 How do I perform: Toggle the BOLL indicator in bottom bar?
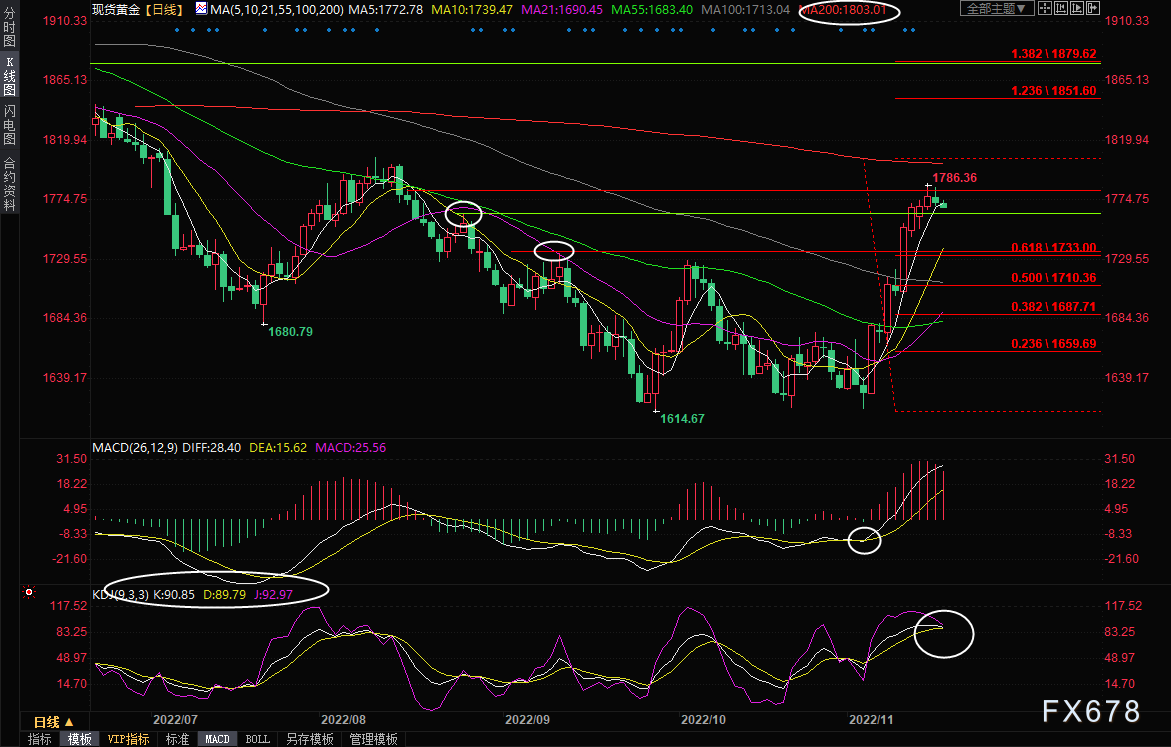pyautogui.click(x=257, y=739)
